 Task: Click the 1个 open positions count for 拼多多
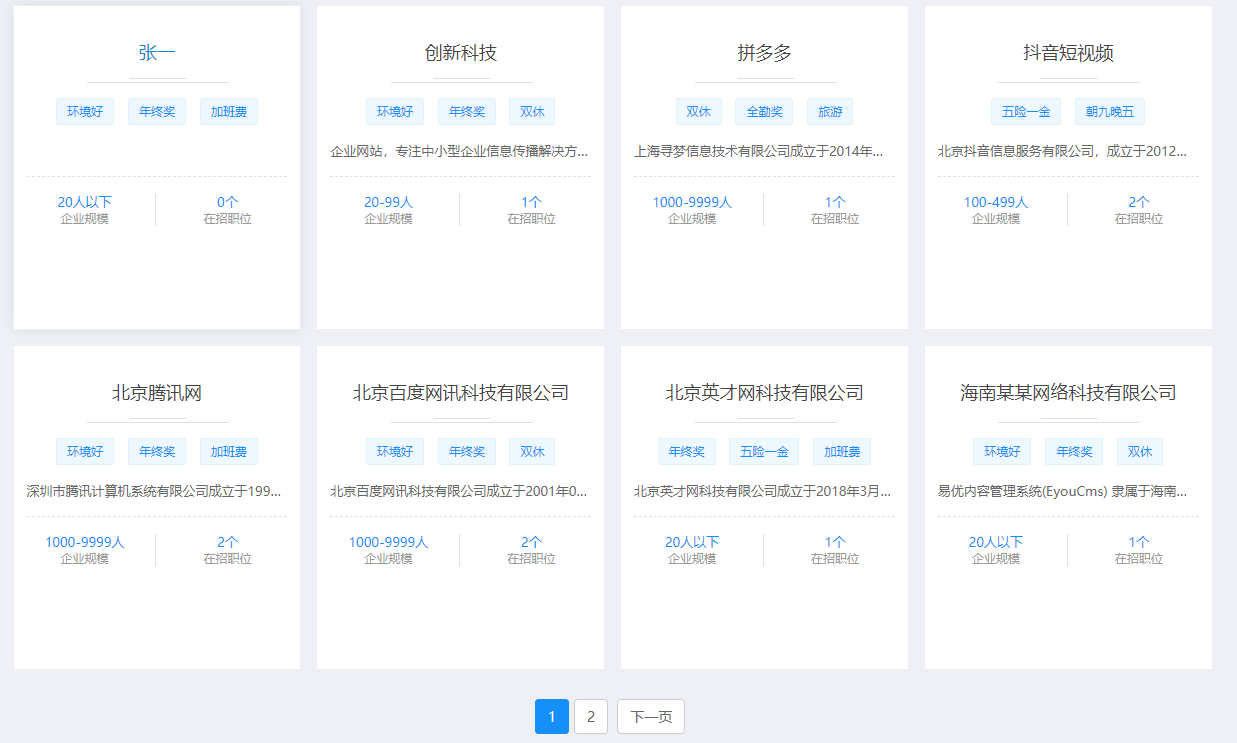point(836,202)
